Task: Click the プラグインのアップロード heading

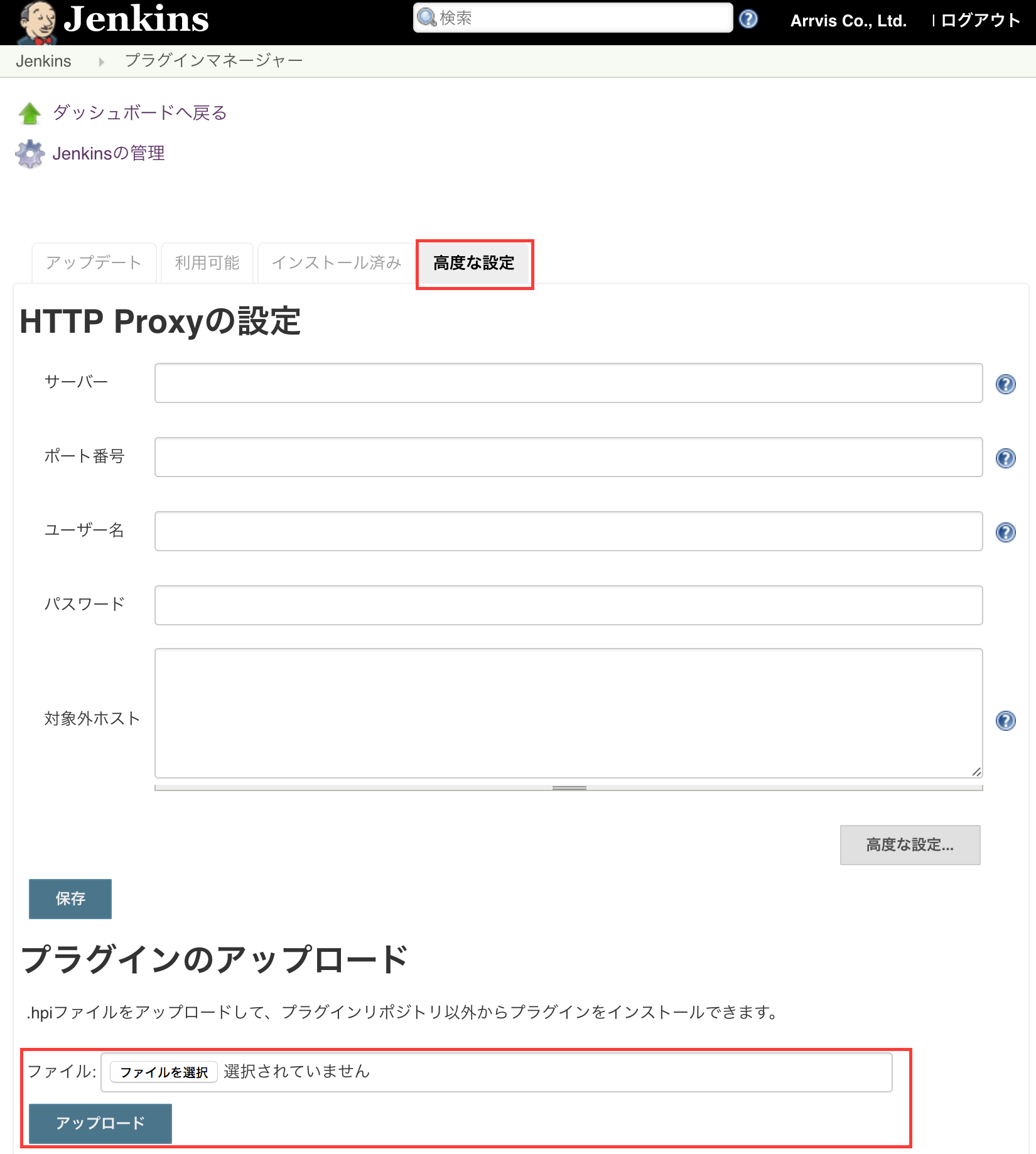Action: [x=214, y=959]
